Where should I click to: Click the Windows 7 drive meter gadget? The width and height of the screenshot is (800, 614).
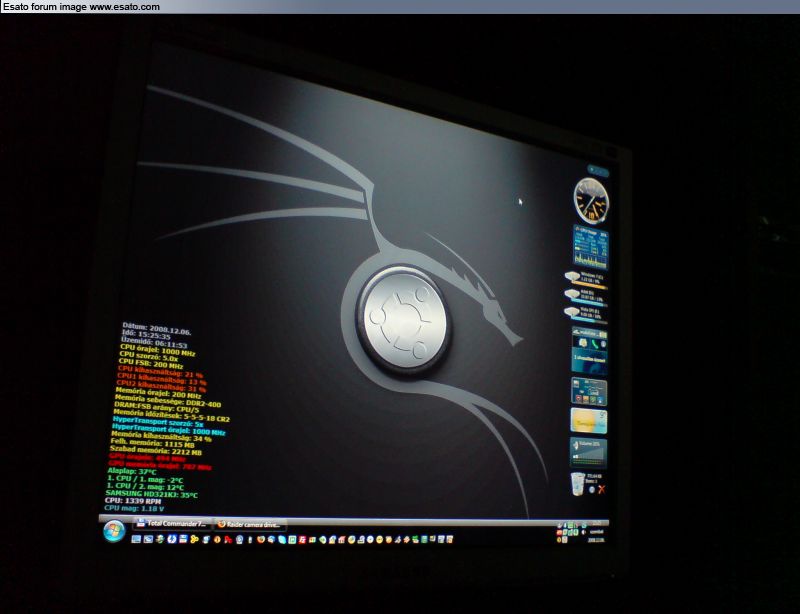coord(586,279)
